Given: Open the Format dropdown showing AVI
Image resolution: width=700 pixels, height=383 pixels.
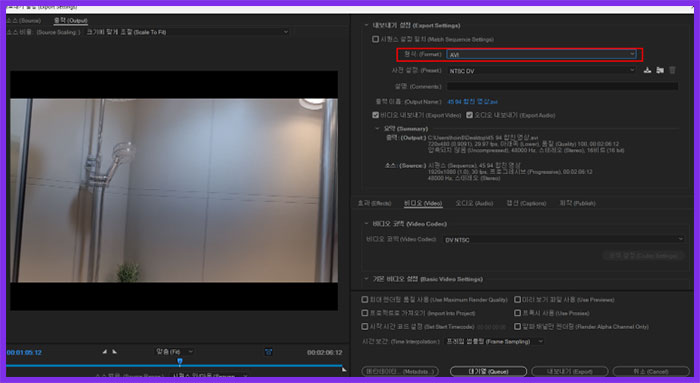Looking at the screenshot, I should [x=542, y=54].
